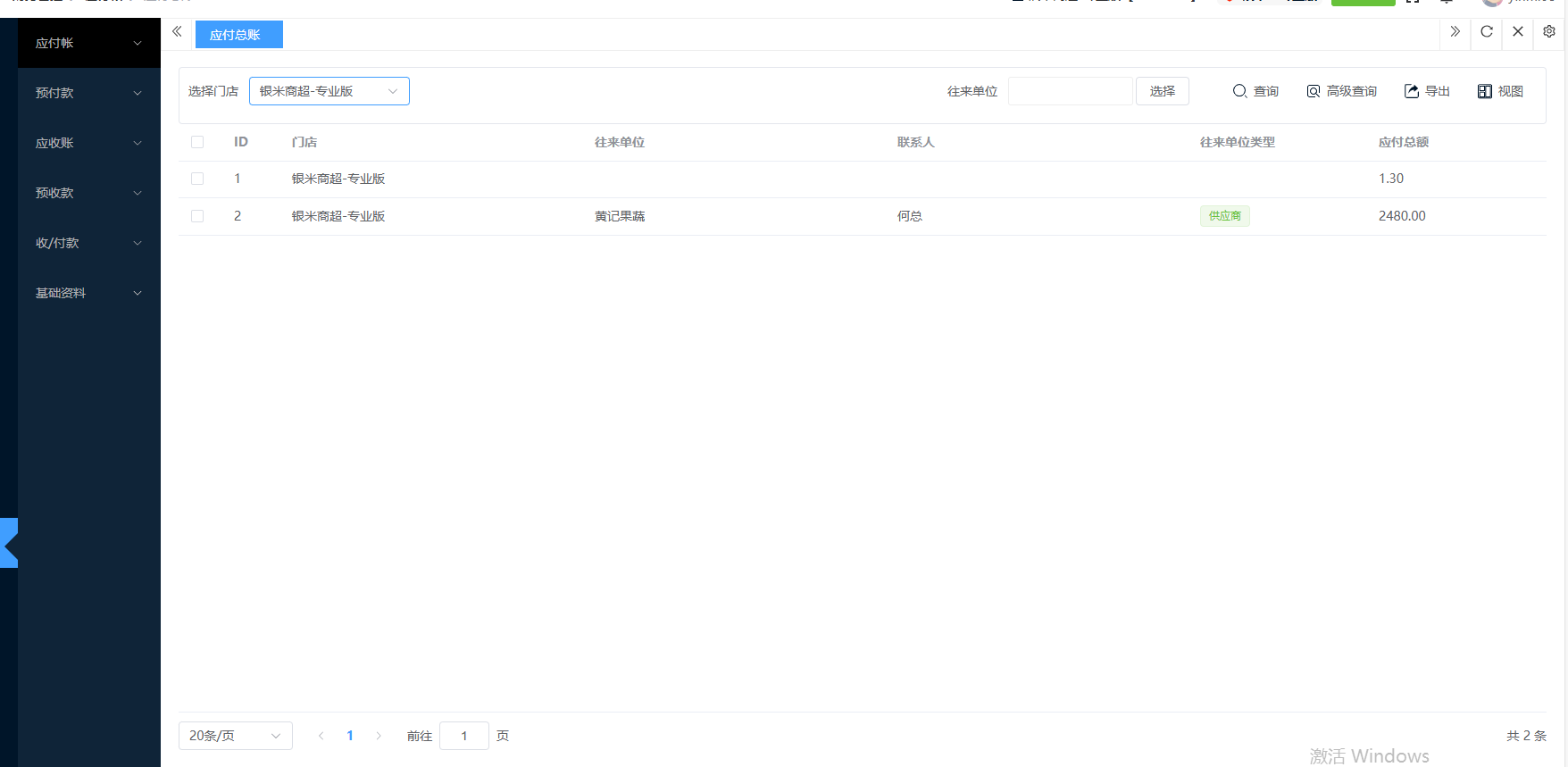Click the 选择 button beside 往来单位
This screenshot has height=767, width=1568.
tap(1162, 91)
